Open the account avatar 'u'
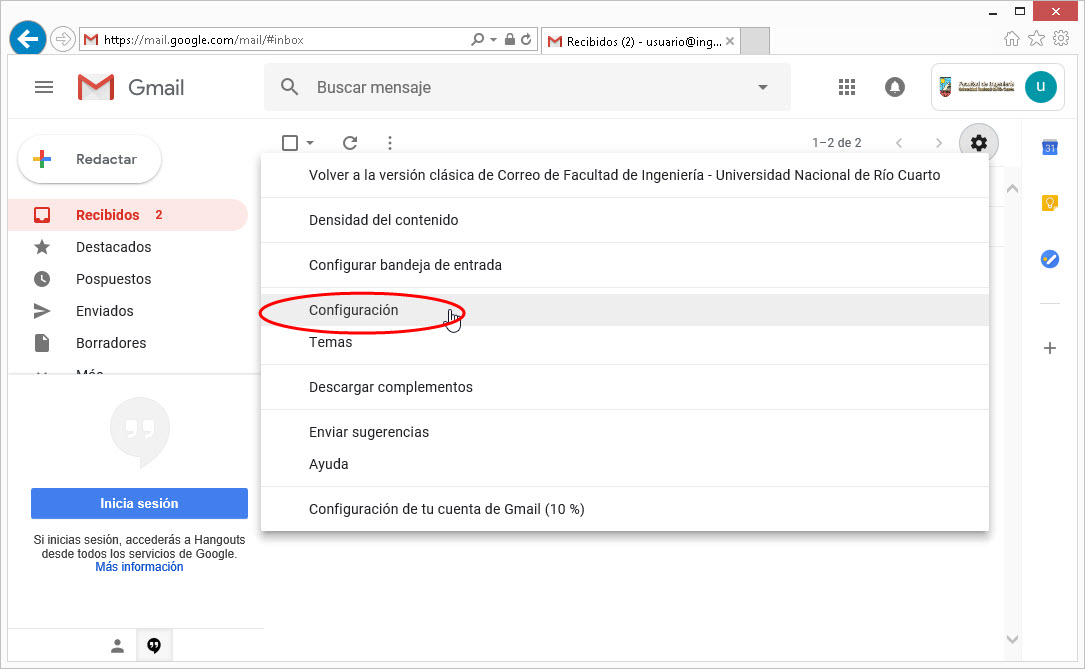The height and width of the screenshot is (669, 1085). (1040, 87)
